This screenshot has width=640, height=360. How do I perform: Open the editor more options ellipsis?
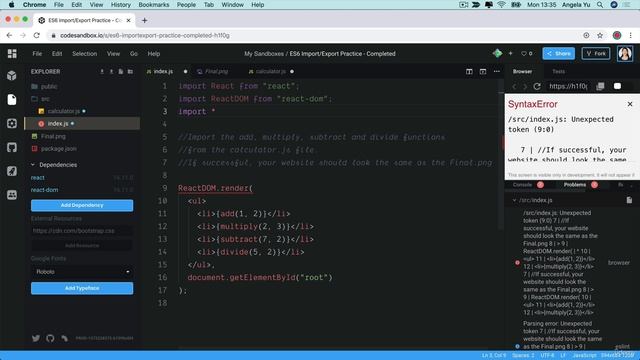[497, 71]
